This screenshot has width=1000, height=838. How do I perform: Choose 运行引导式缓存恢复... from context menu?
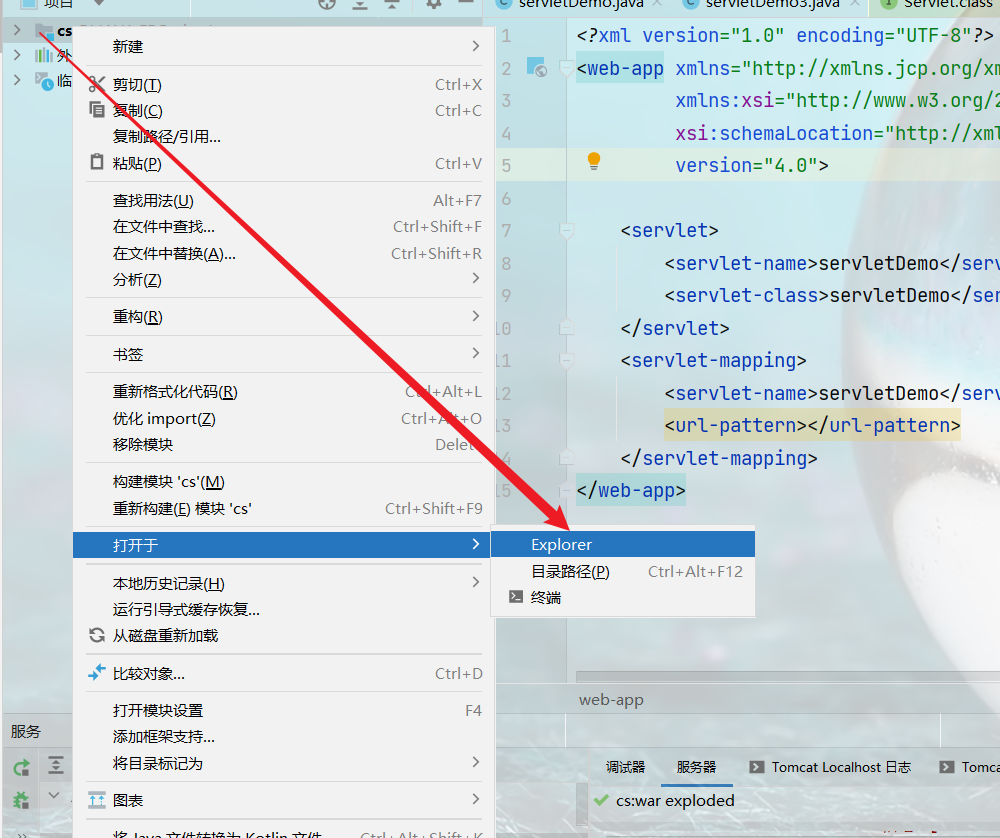point(284,610)
